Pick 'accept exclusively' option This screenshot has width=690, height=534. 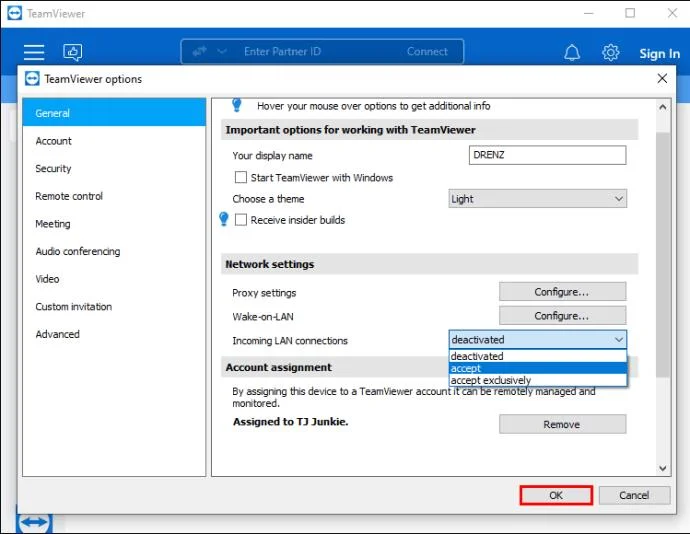pyautogui.click(x=538, y=380)
